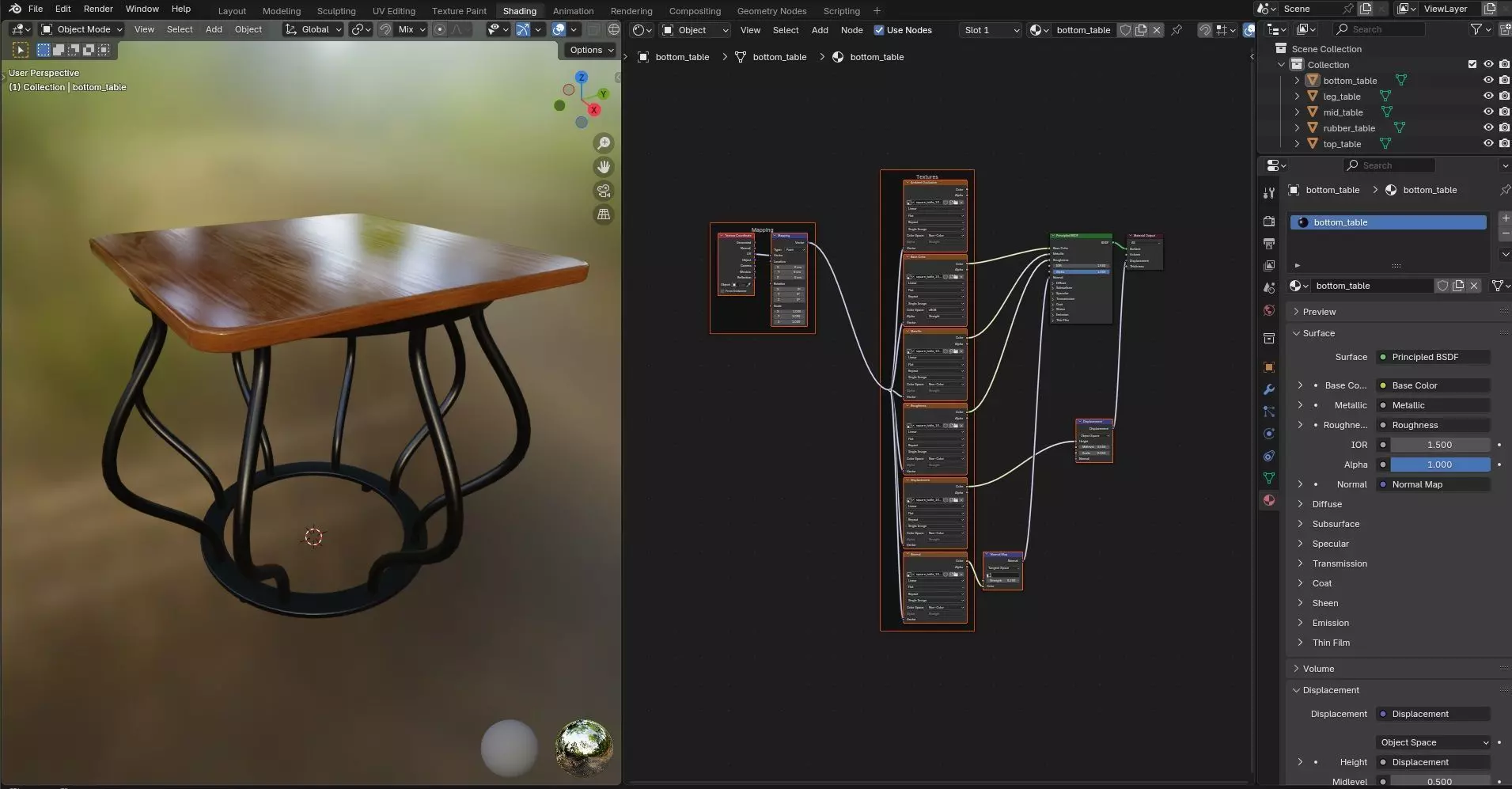Hide mid_table in viewport via eye icon
The height and width of the screenshot is (789, 1512).
coord(1488,112)
